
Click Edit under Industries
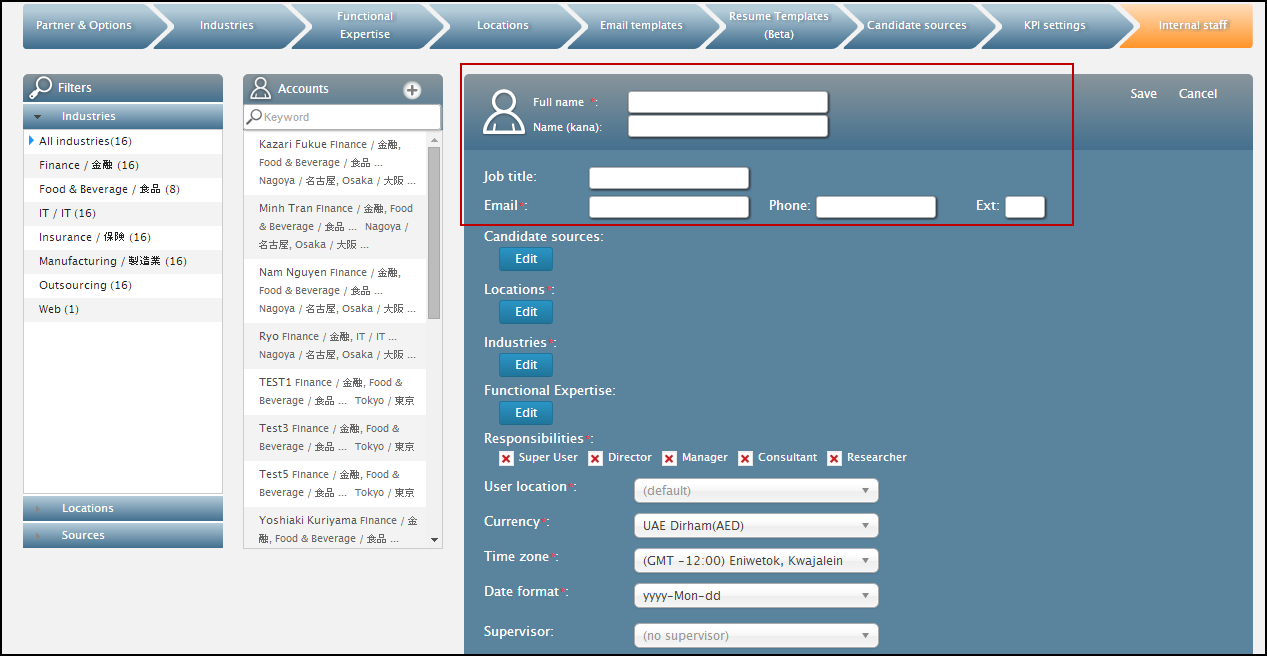click(526, 365)
